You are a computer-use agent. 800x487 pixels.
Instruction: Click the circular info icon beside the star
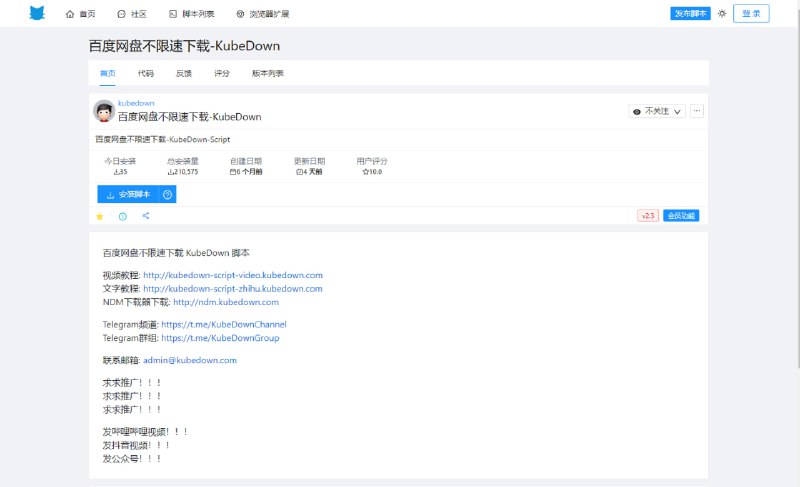coord(123,216)
